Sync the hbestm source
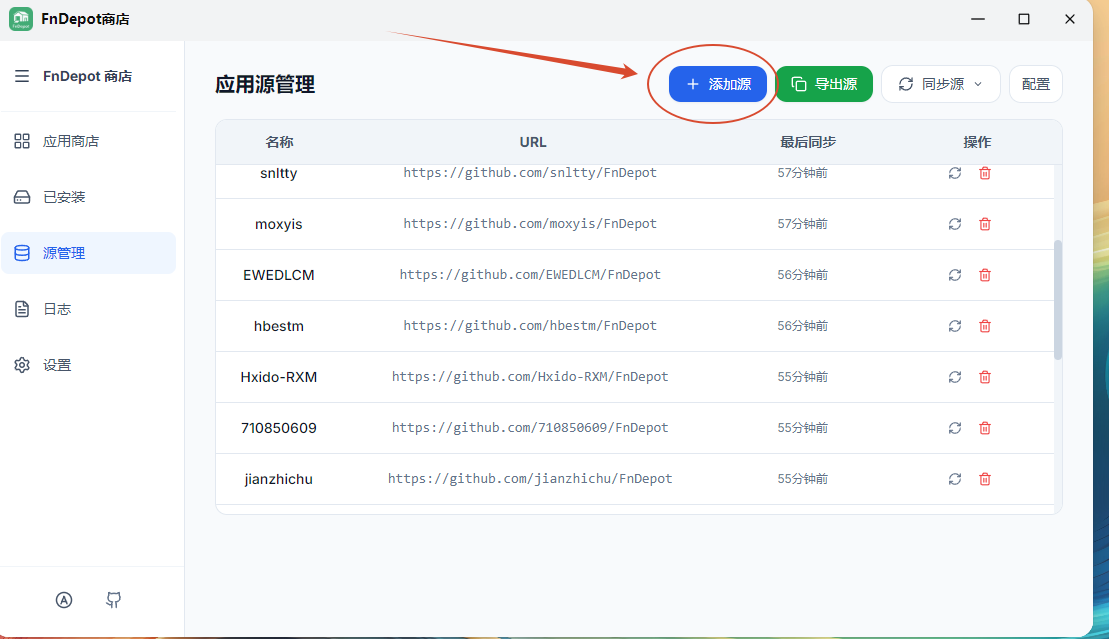The height and width of the screenshot is (639, 1109). [955, 326]
